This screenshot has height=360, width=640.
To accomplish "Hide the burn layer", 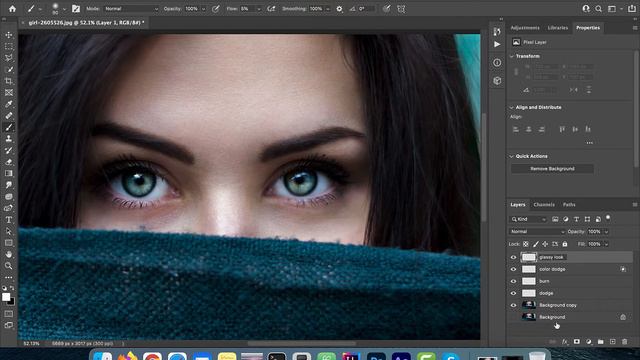I will [x=513, y=281].
